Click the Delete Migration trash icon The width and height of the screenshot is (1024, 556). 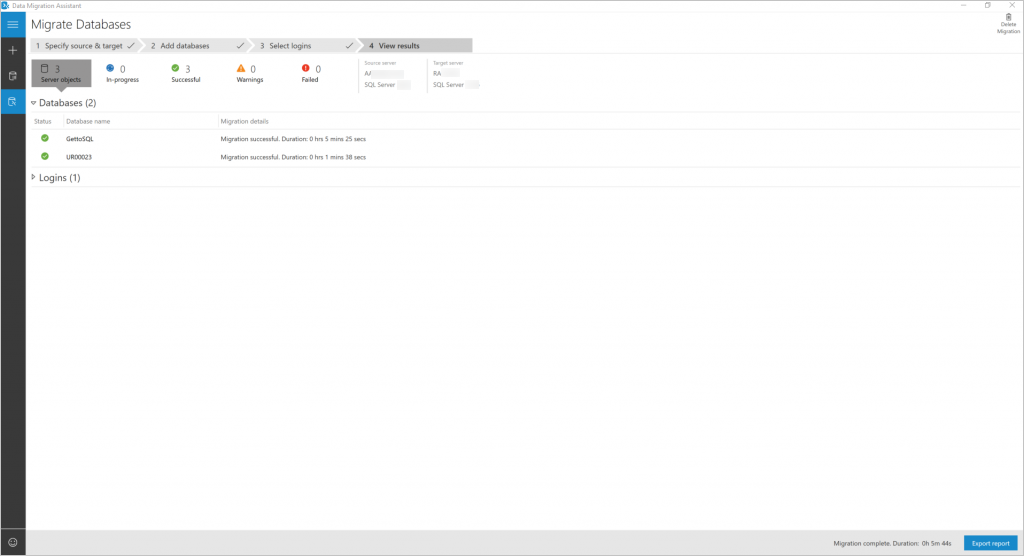[1008, 18]
